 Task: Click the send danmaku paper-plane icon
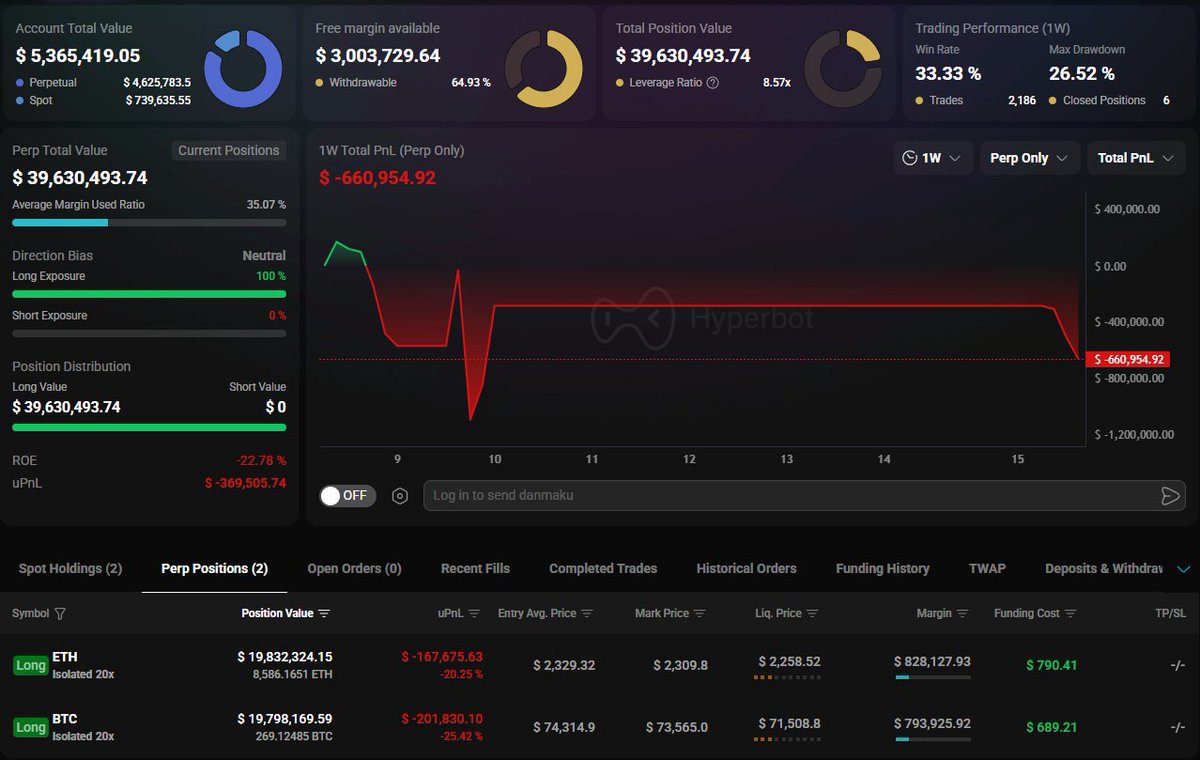coord(1169,496)
